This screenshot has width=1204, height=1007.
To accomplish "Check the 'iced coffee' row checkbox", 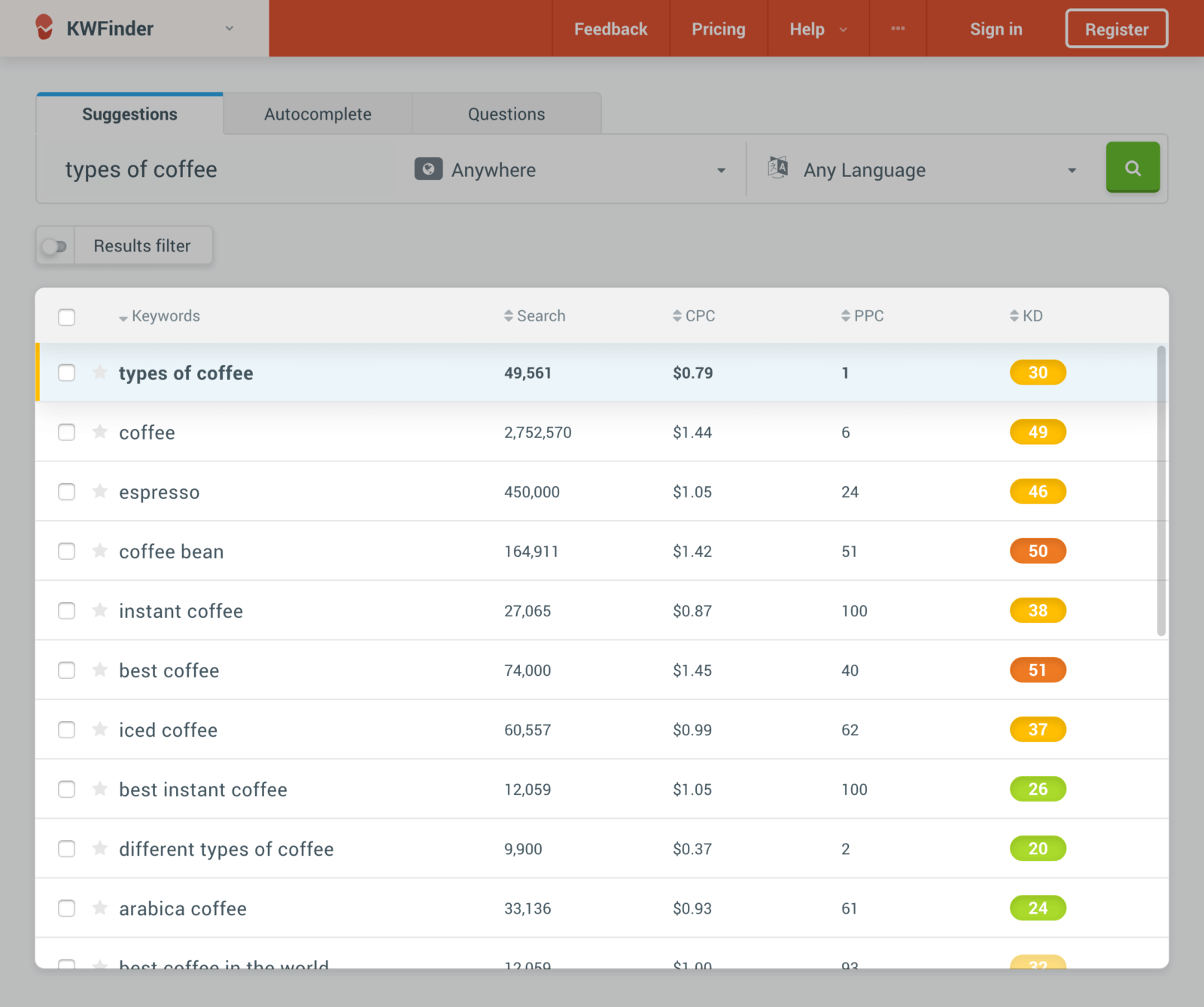I will click(x=67, y=729).
